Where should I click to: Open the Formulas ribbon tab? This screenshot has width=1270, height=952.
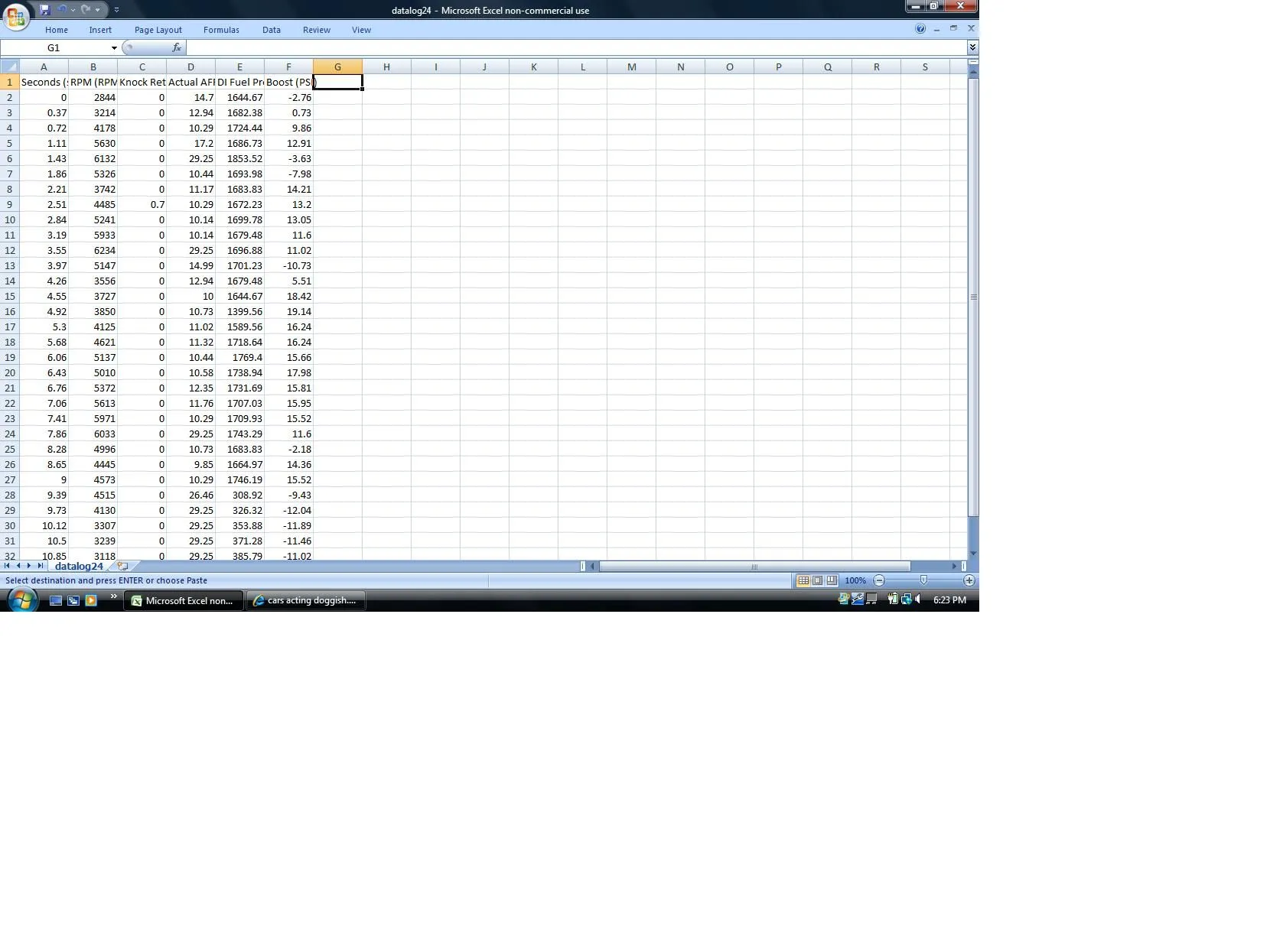coord(221,30)
